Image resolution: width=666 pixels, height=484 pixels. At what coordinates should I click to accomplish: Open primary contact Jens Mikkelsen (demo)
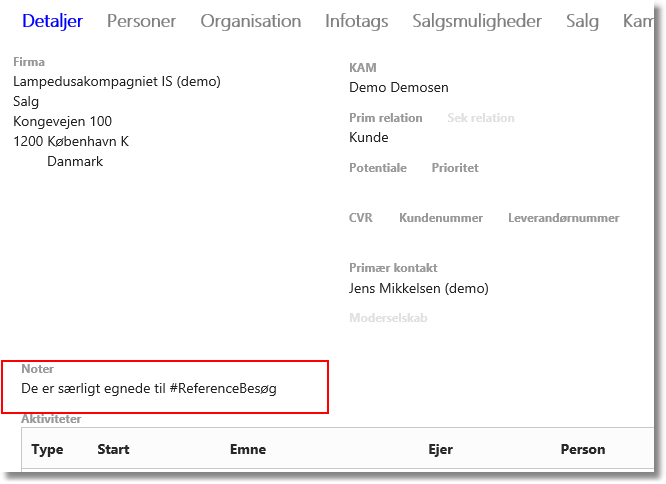(x=418, y=289)
